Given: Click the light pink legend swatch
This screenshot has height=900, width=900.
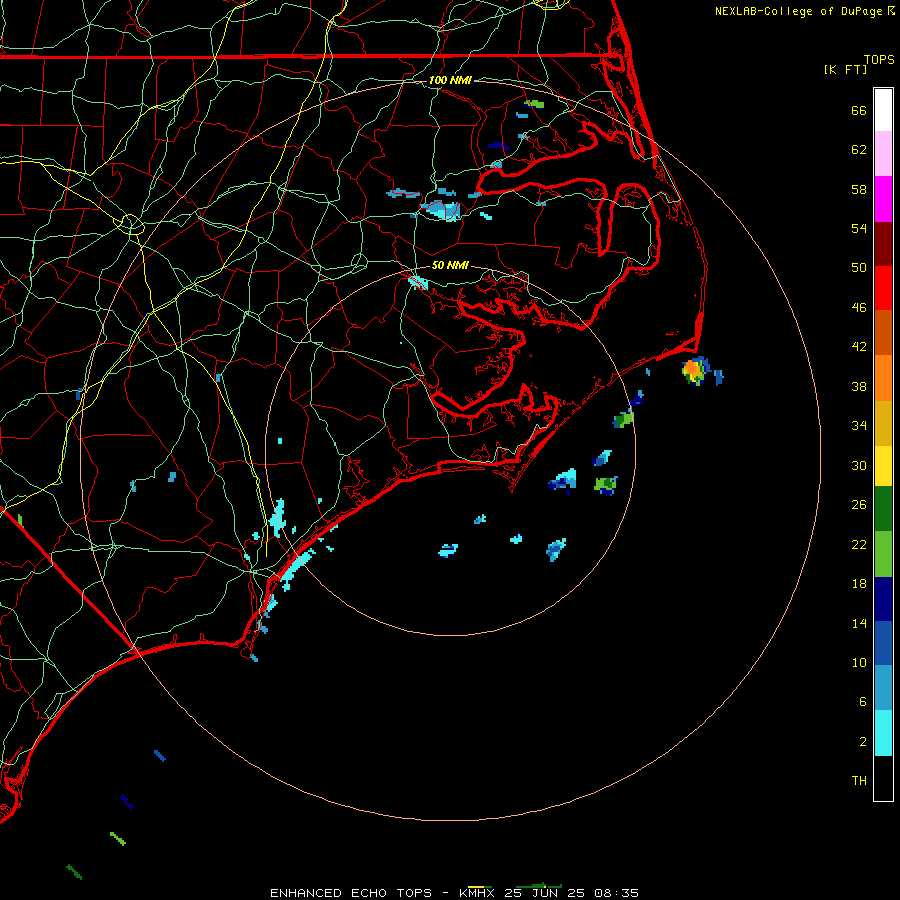Looking at the screenshot, I should coord(883,153).
